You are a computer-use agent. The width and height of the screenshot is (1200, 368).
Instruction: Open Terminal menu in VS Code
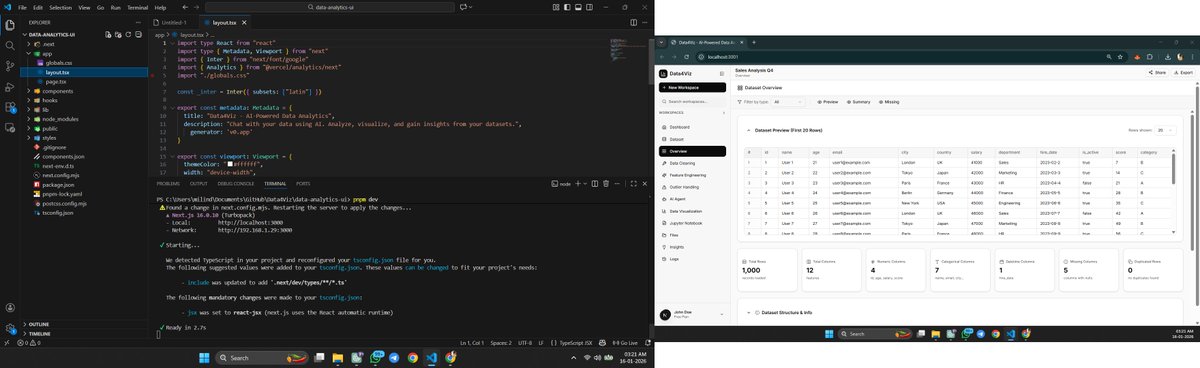point(137,7)
